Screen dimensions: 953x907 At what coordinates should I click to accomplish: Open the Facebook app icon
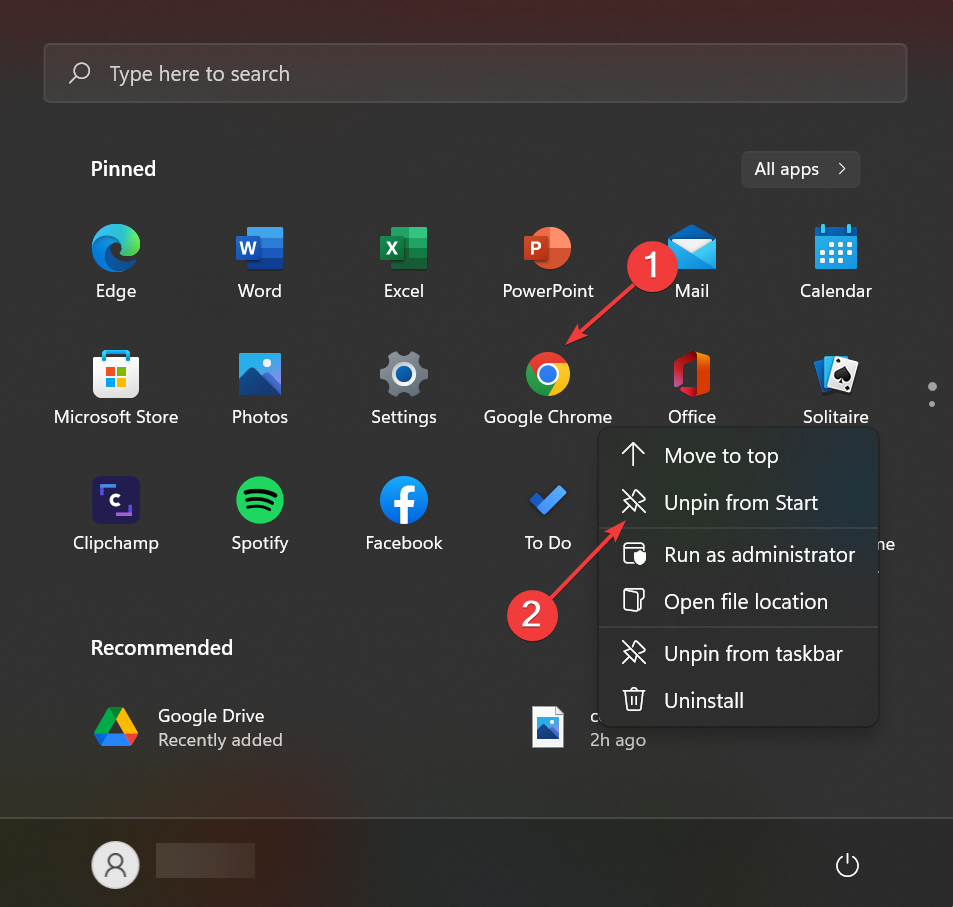pyautogui.click(x=404, y=500)
